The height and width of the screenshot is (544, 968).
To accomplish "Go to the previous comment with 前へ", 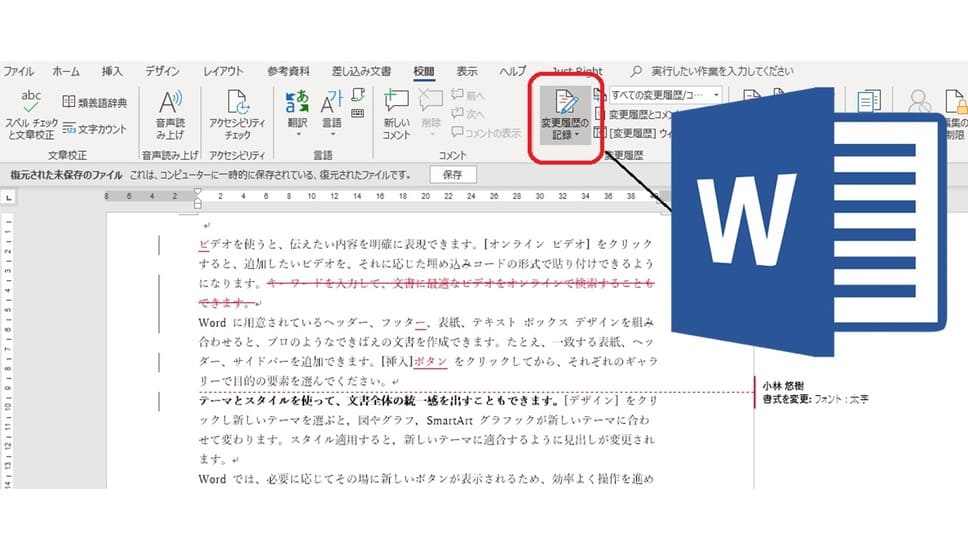I will click(468, 95).
